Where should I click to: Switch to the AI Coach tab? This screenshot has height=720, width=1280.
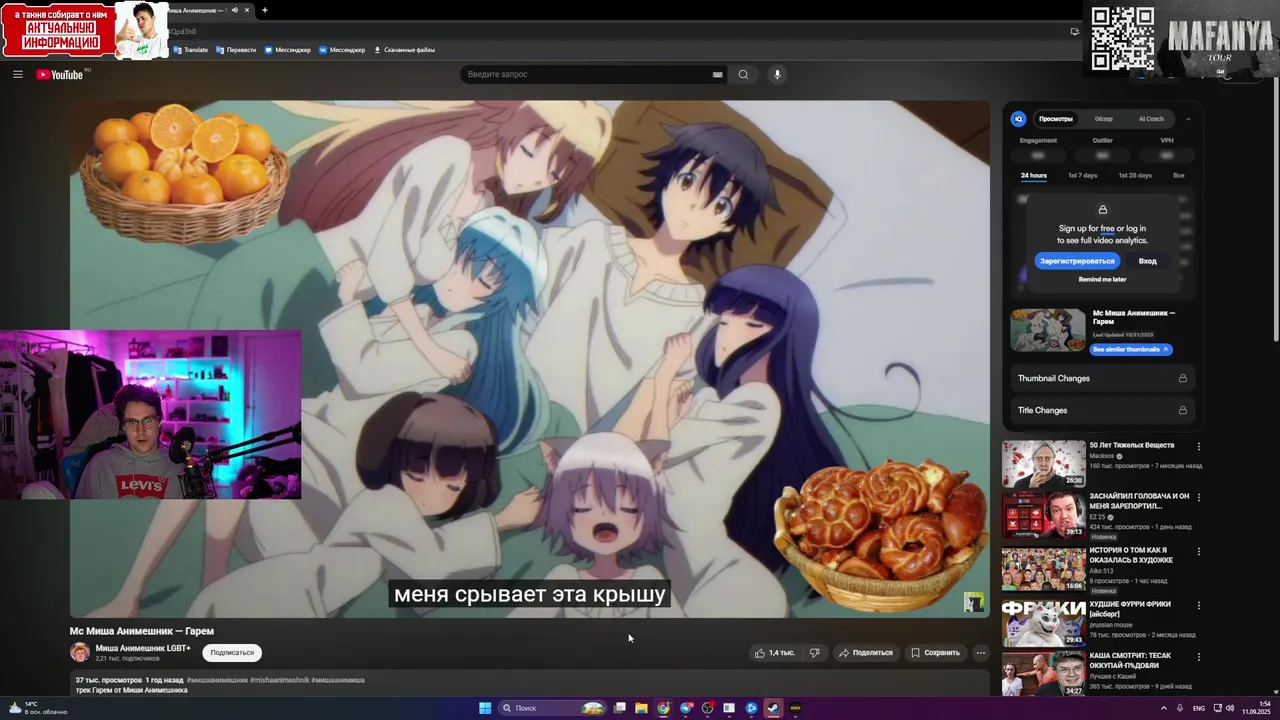[1151, 119]
